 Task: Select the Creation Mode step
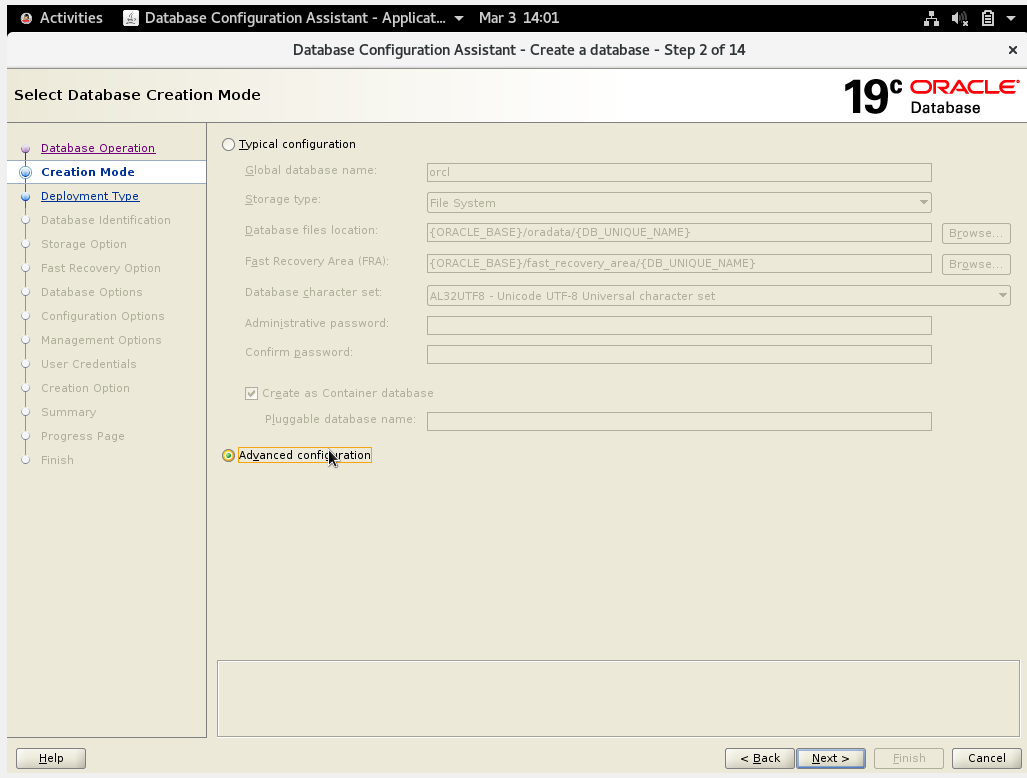88,172
